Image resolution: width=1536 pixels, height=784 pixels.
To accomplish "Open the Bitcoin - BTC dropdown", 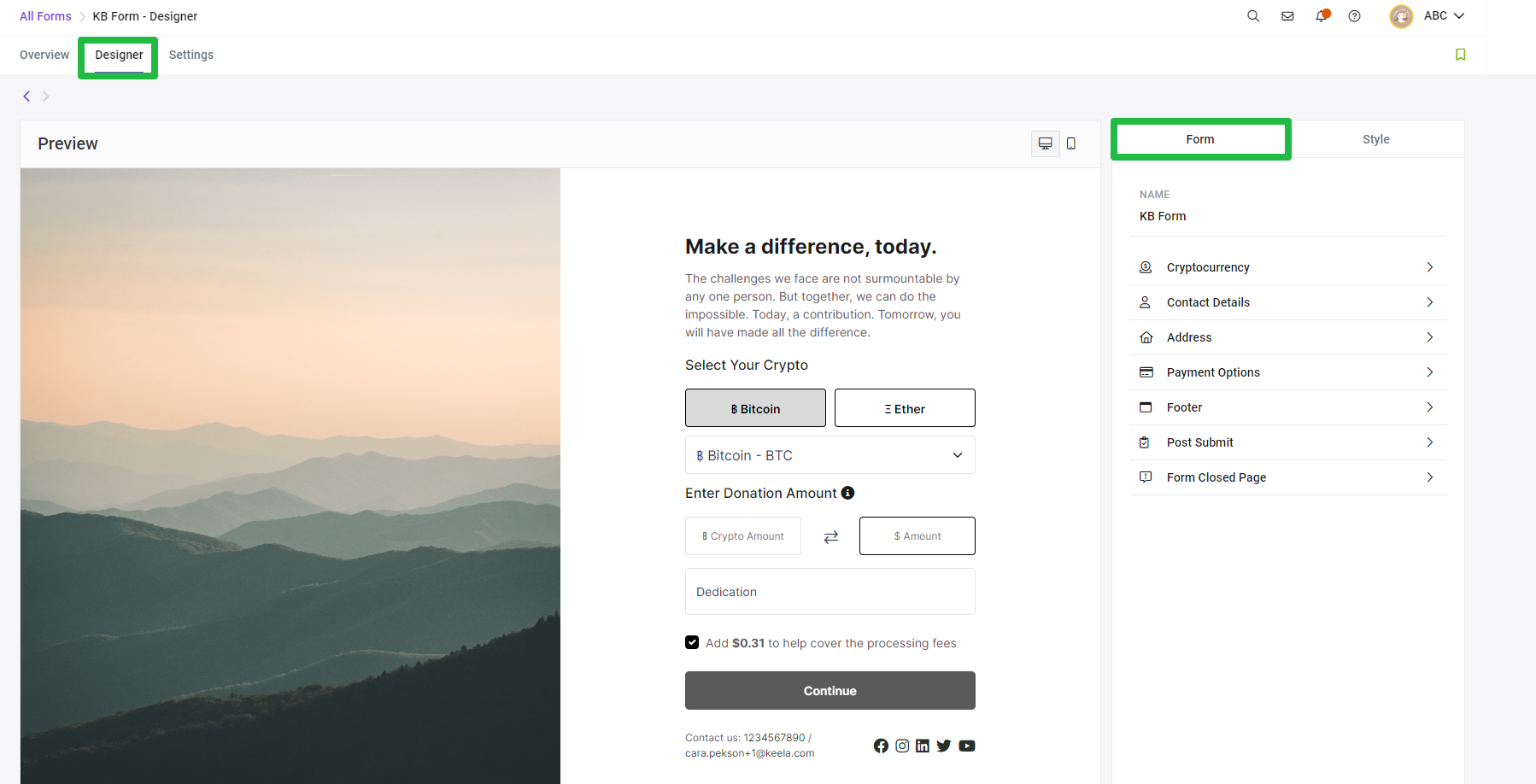I will click(x=830, y=455).
